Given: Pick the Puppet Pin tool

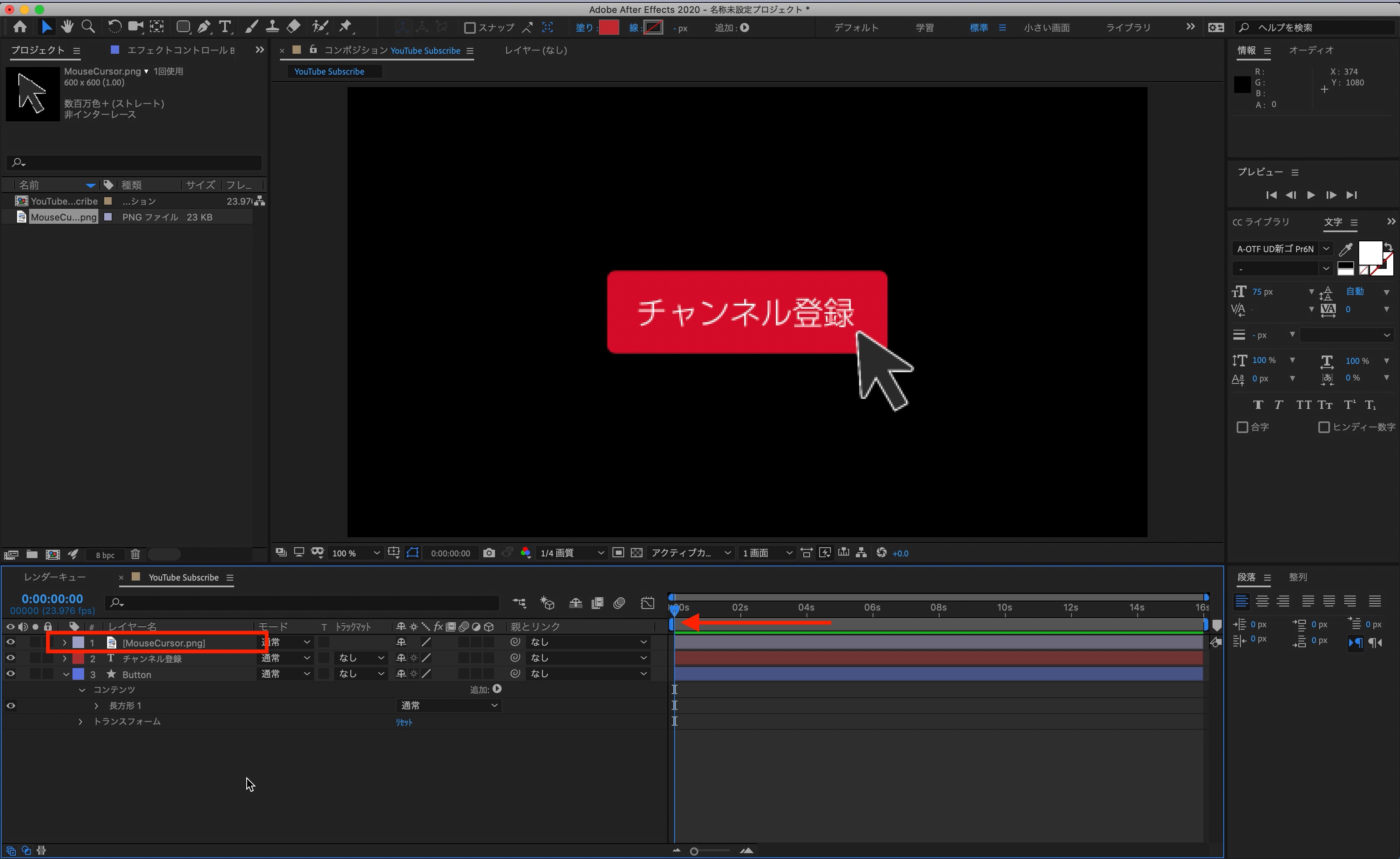Looking at the screenshot, I should point(345,27).
